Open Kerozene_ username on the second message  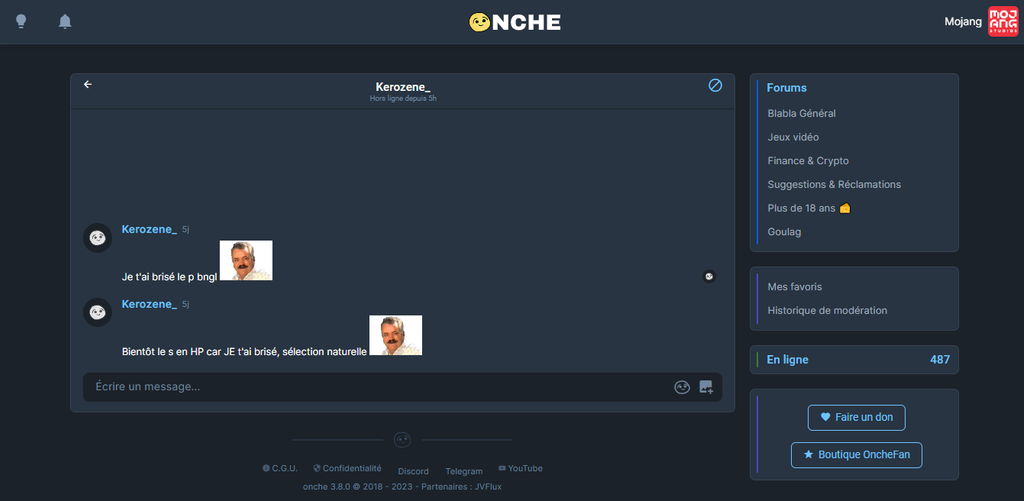click(150, 304)
